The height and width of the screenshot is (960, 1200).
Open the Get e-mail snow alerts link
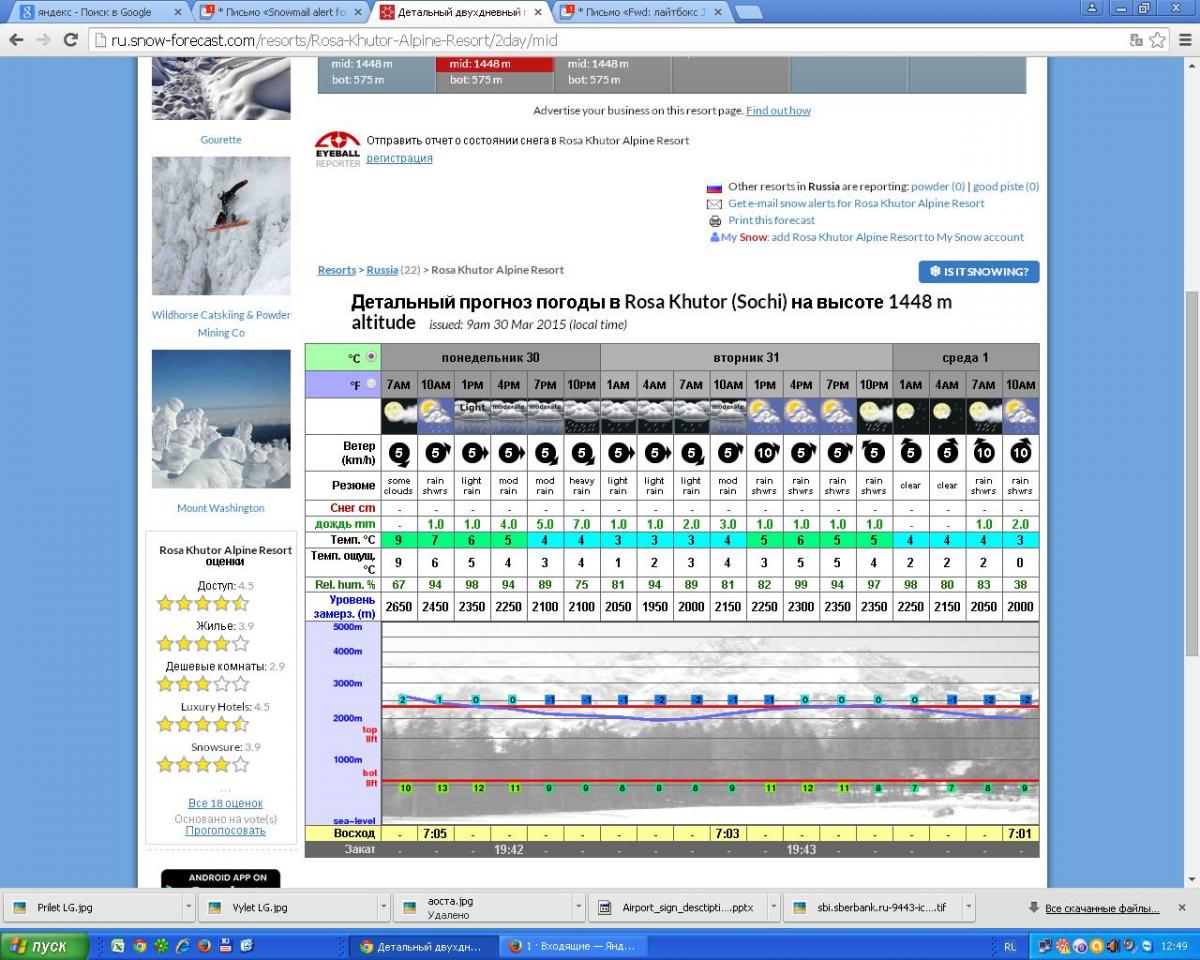tap(856, 204)
